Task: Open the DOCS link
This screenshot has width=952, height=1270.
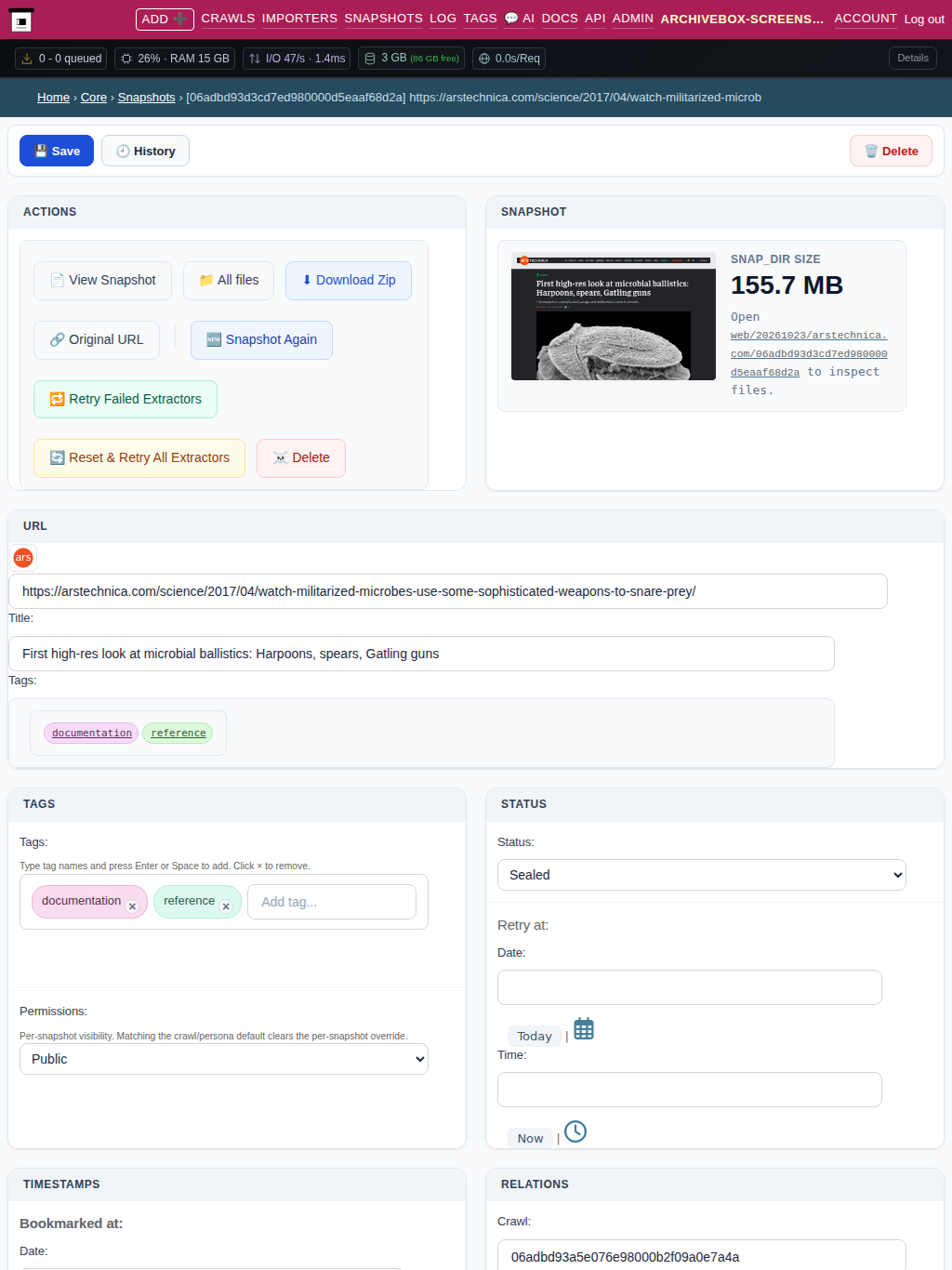Action: tap(560, 19)
